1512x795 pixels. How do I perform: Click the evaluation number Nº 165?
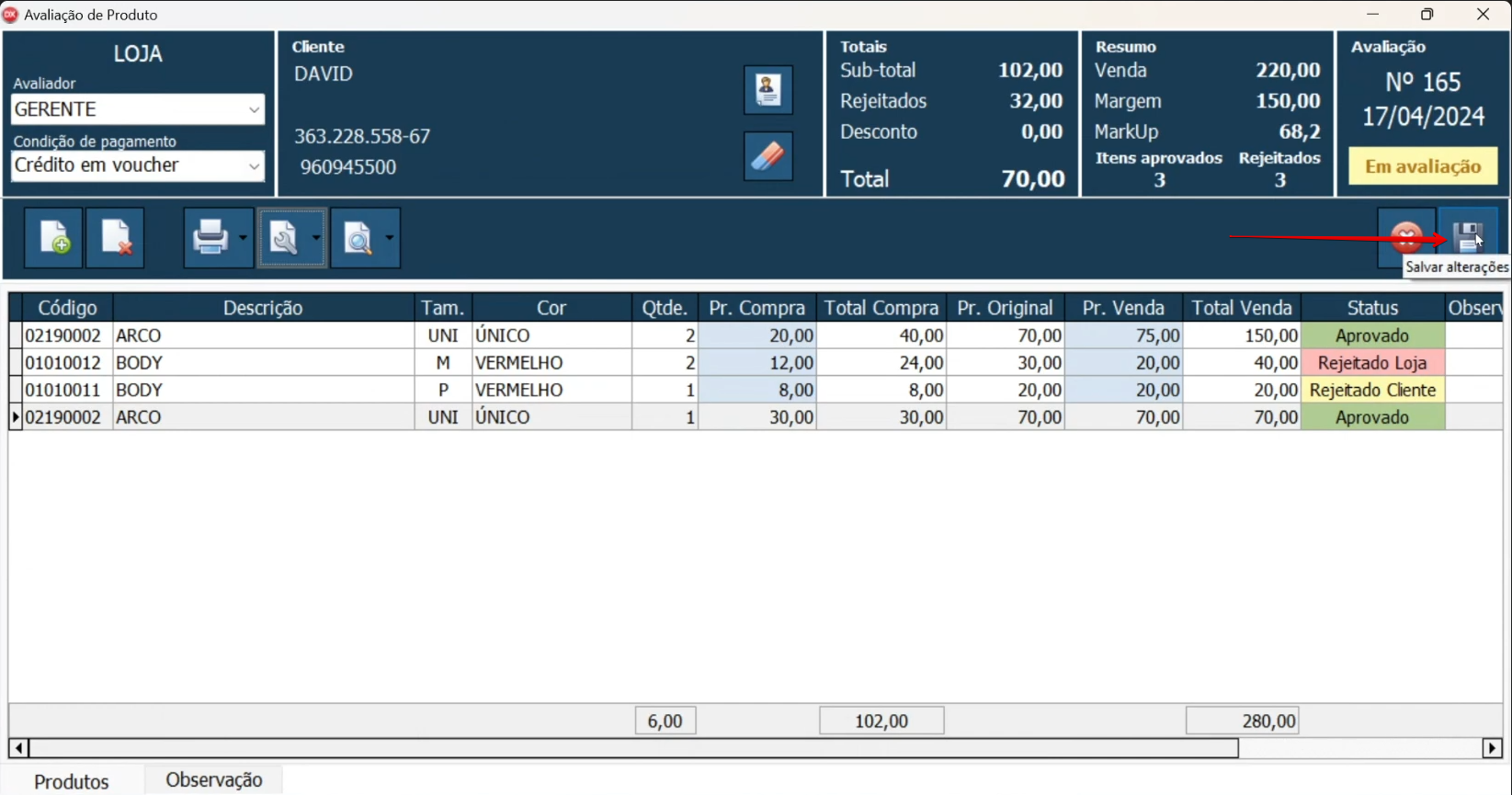(1423, 83)
